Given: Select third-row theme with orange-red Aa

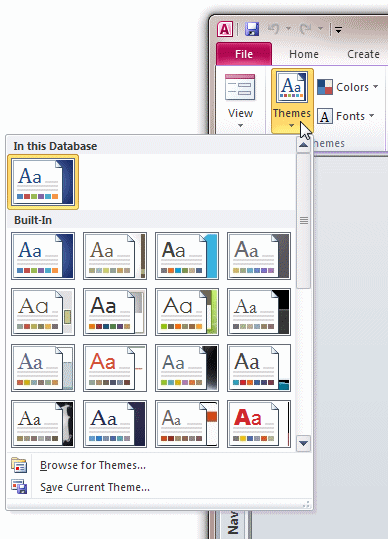Looking at the screenshot, I should click(115, 368).
